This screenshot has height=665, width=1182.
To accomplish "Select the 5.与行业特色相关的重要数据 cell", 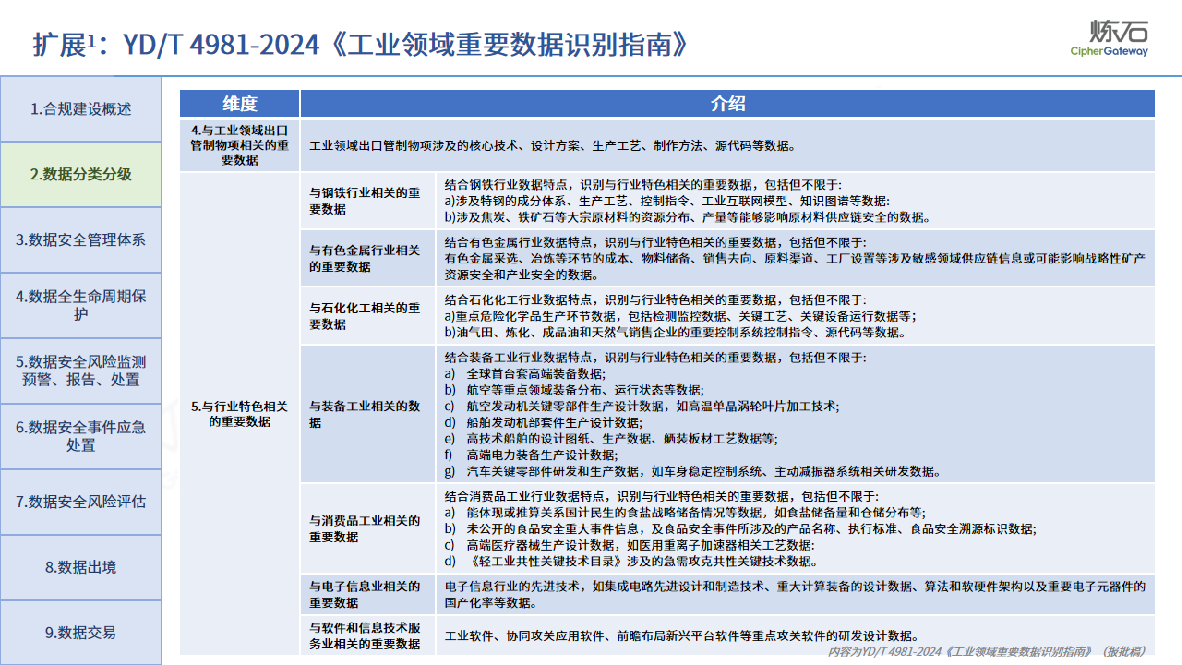I will coord(240,414).
